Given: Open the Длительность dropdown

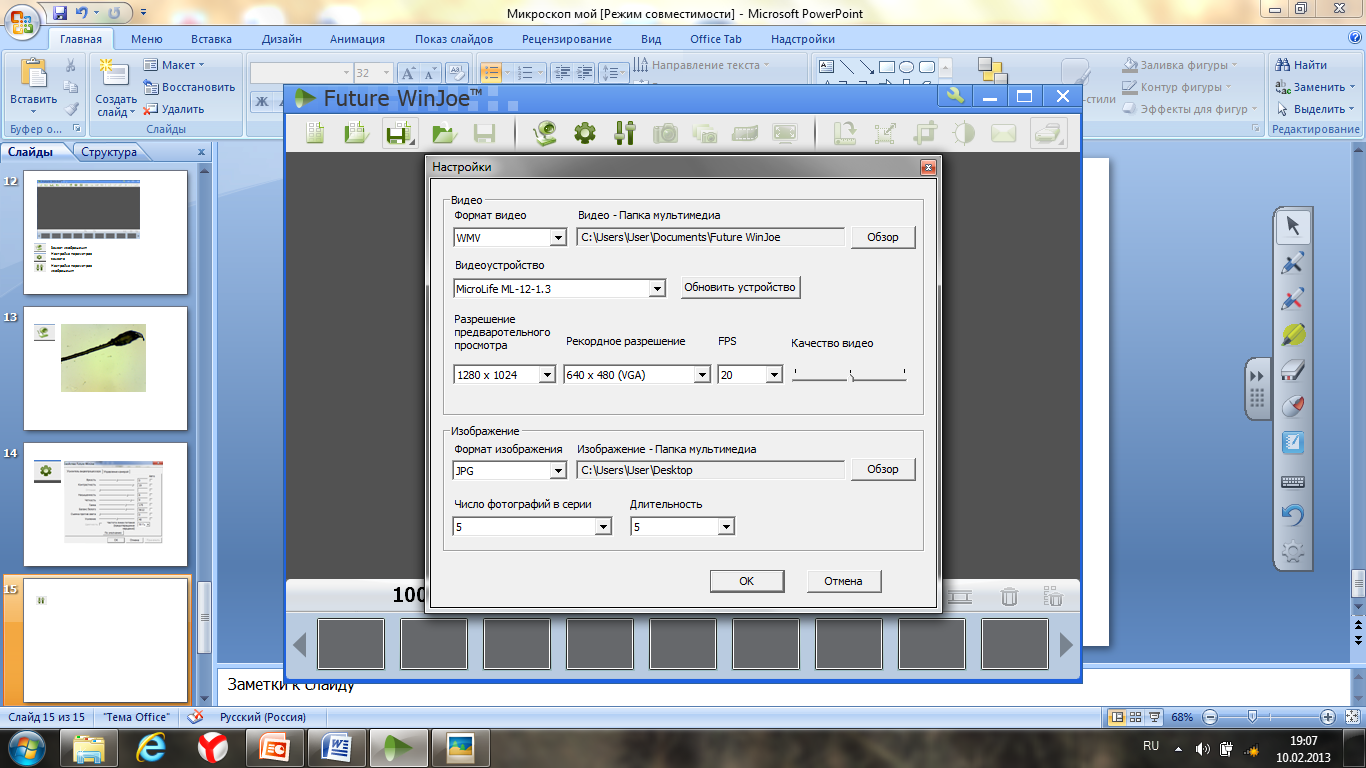Looking at the screenshot, I should pos(726,527).
